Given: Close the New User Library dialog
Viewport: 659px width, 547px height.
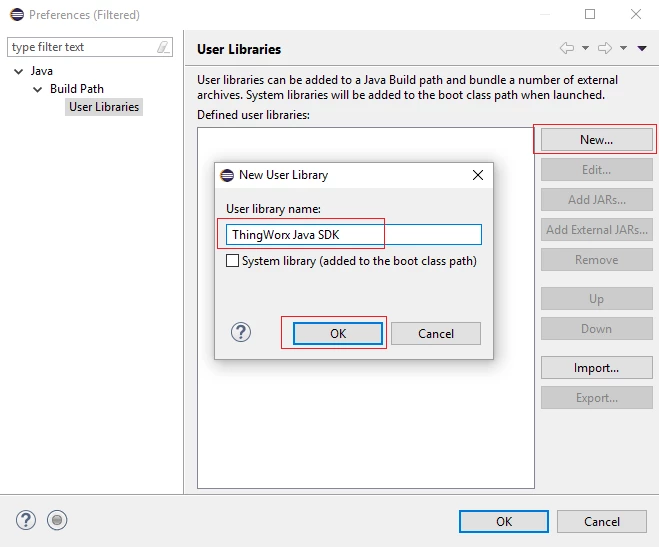Looking at the screenshot, I should [x=478, y=175].
